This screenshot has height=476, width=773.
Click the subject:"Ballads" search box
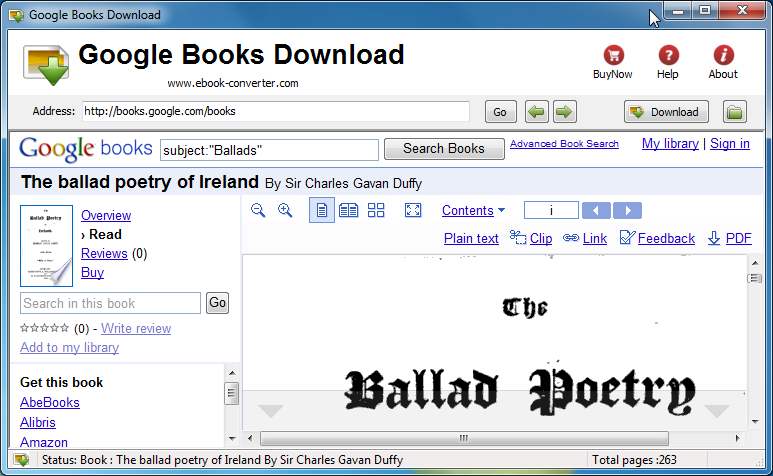pos(269,150)
